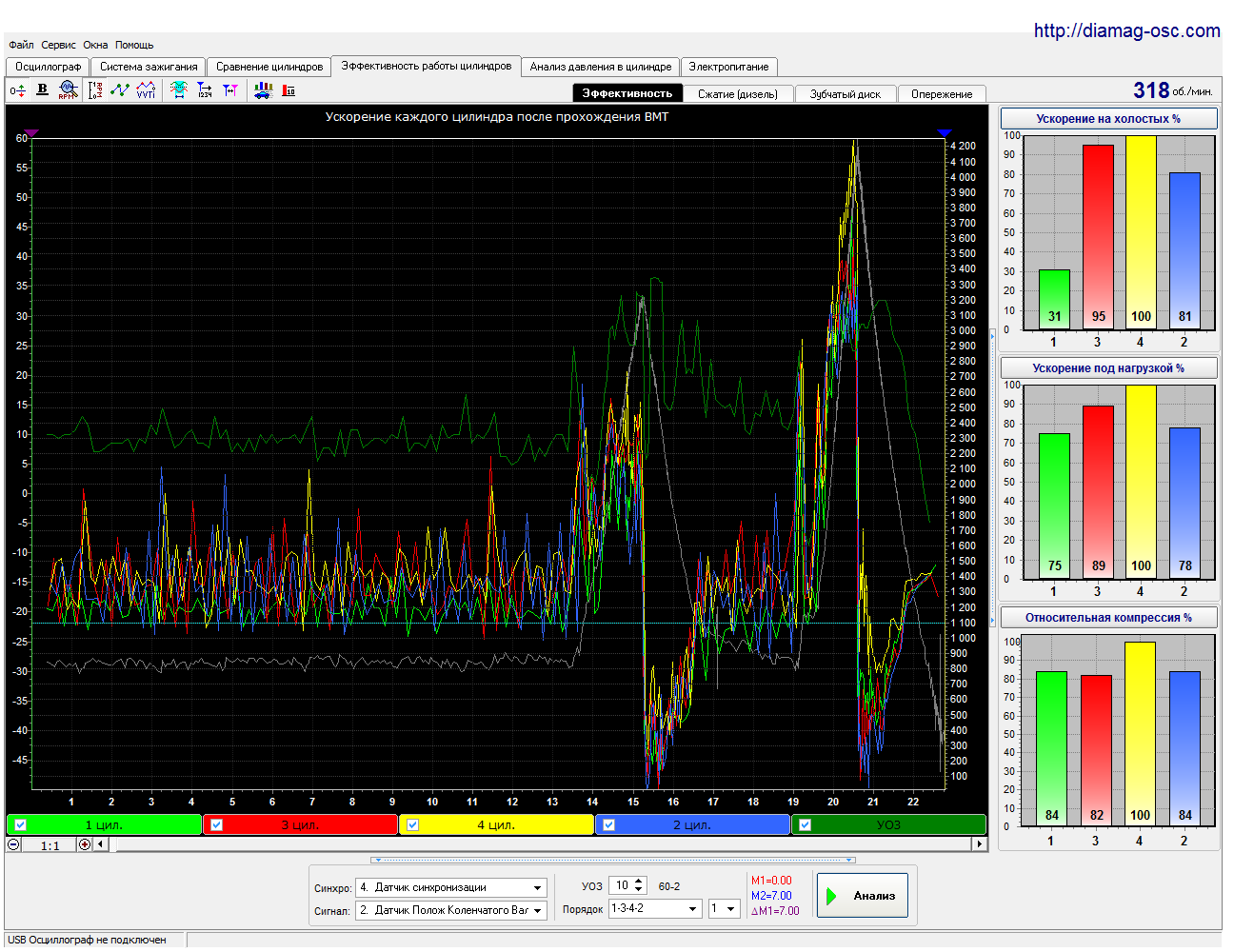Click the red 95 bar in idle chart
The image size is (1234, 952).
1098,238
